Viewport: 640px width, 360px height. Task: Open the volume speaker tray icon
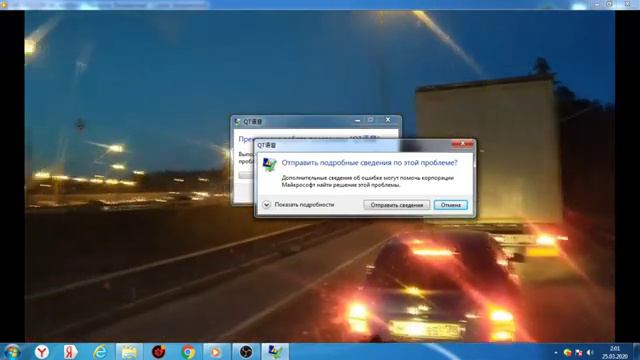[590, 352]
